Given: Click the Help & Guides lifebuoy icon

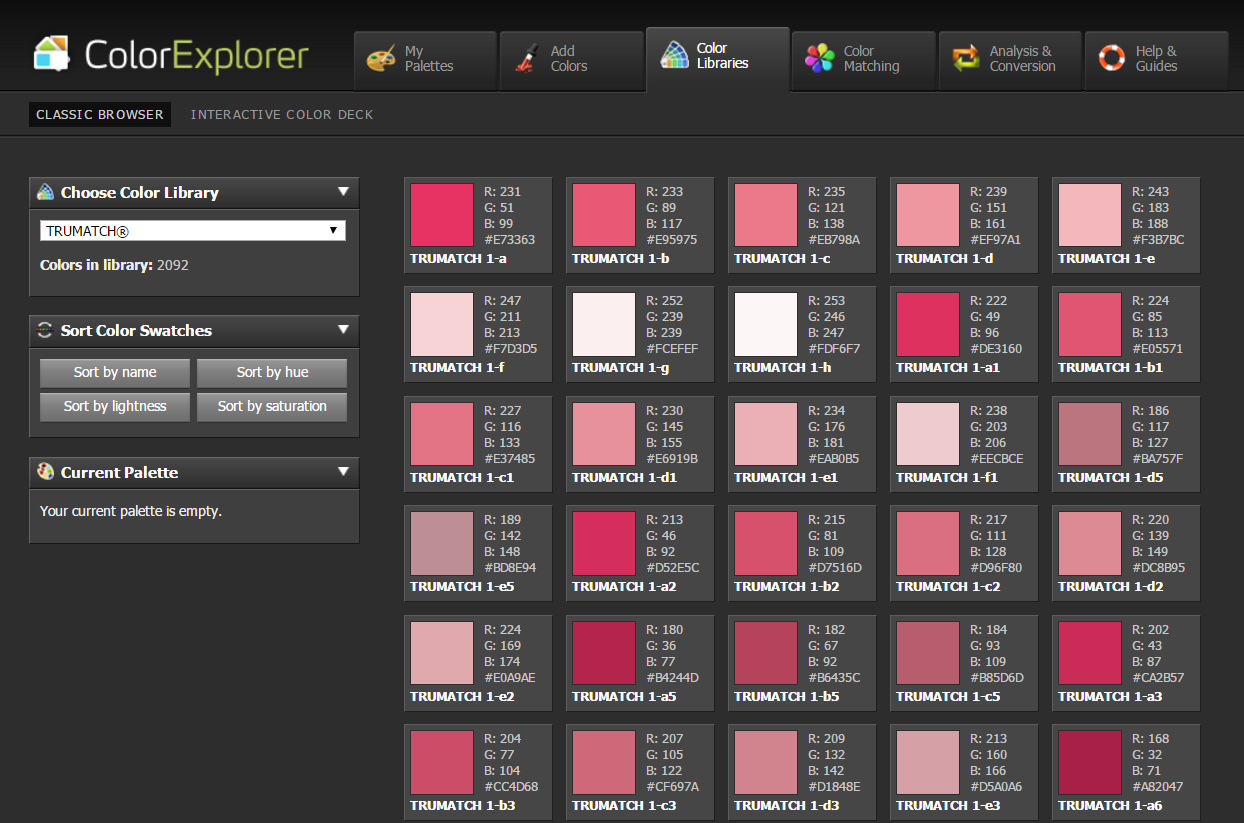Looking at the screenshot, I should coord(1112,58).
